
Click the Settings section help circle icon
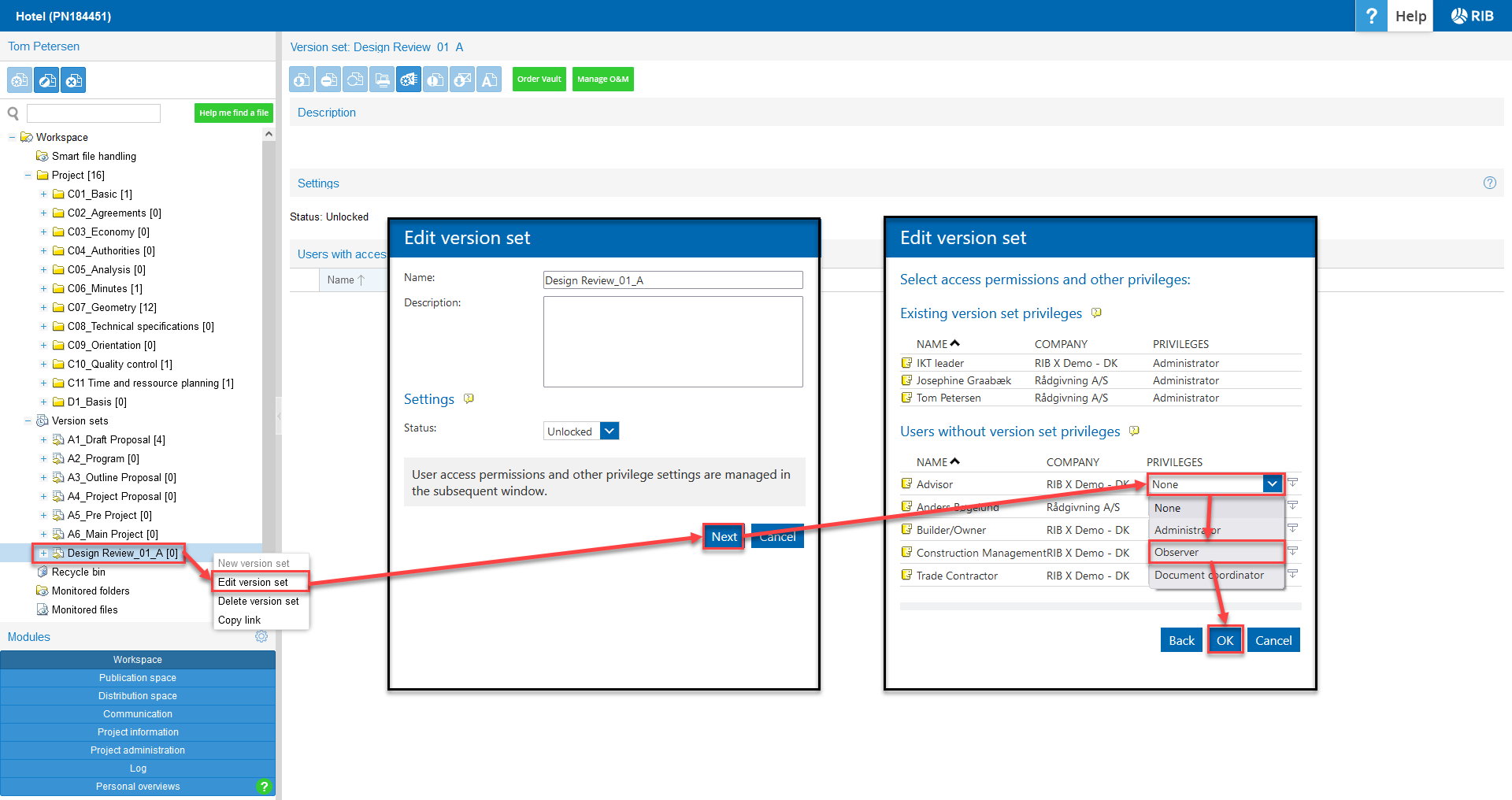[1489, 183]
